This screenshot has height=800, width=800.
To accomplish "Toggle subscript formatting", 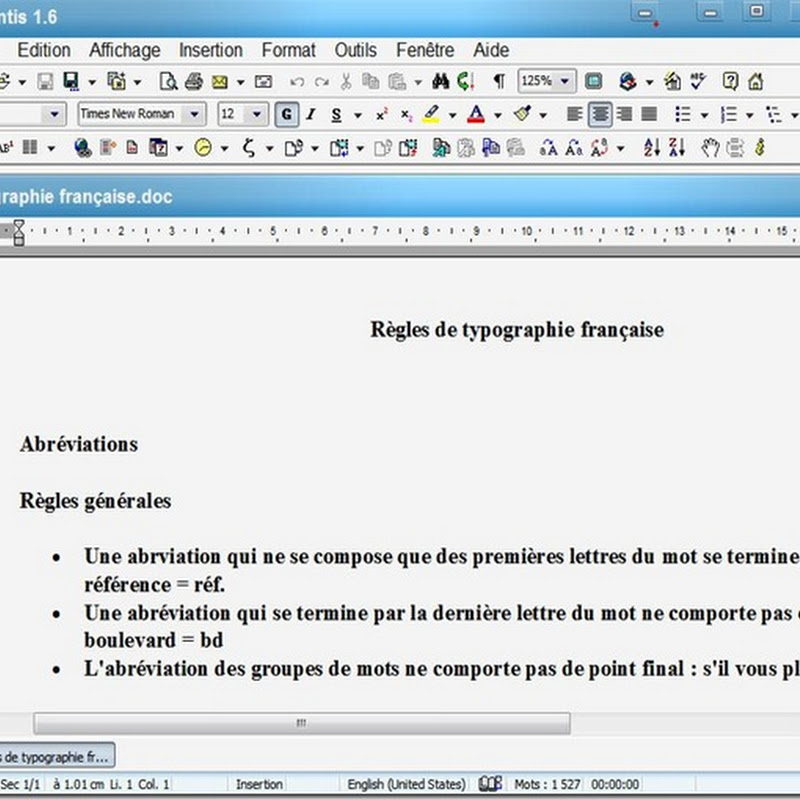I will pos(407,114).
